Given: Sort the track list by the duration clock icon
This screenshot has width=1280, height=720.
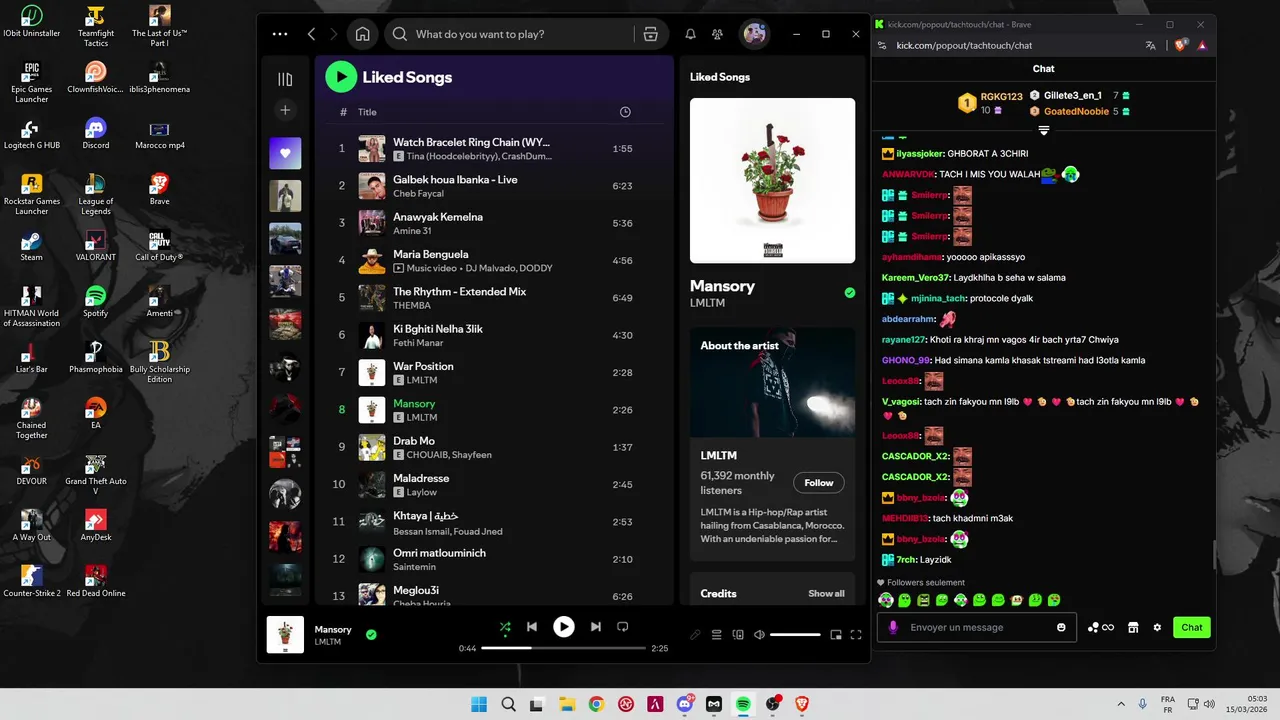Looking at the screenshot, I should pyautogui.click(x=625, y=112).
